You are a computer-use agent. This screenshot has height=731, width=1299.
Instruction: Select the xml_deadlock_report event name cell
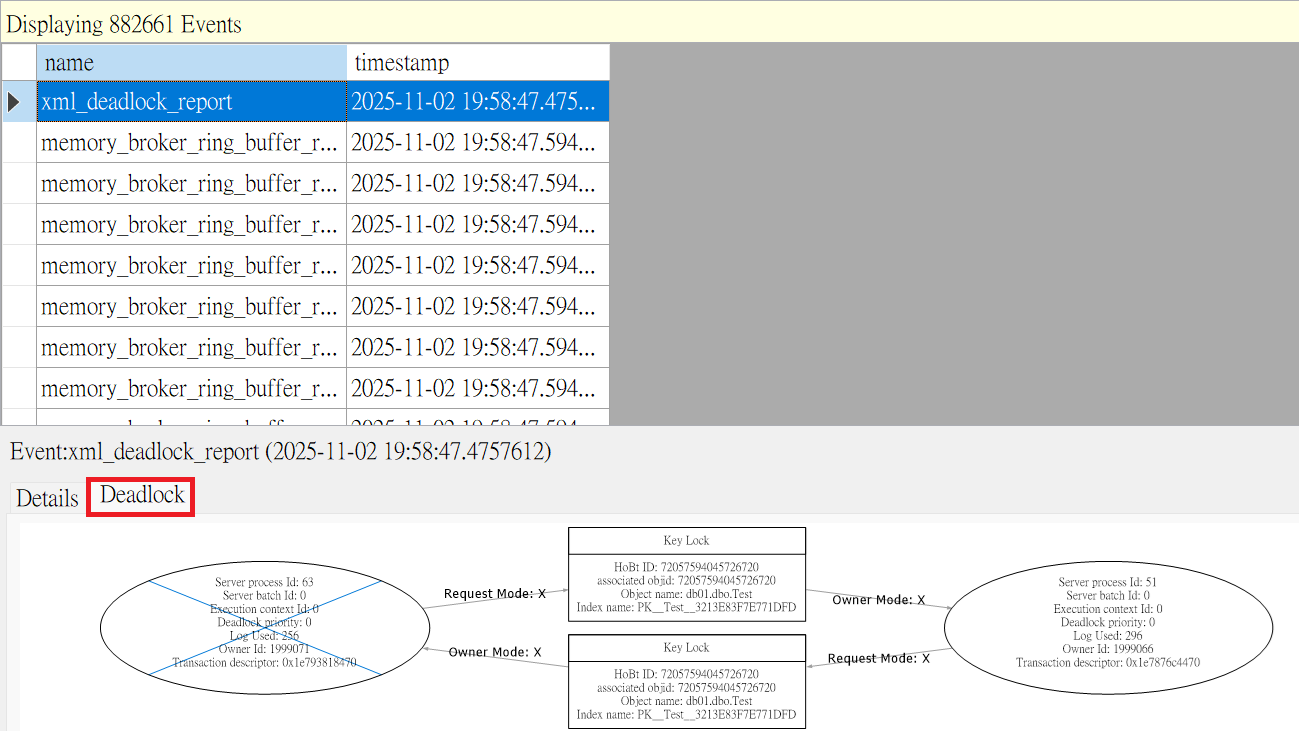click(x=191, y=102)
